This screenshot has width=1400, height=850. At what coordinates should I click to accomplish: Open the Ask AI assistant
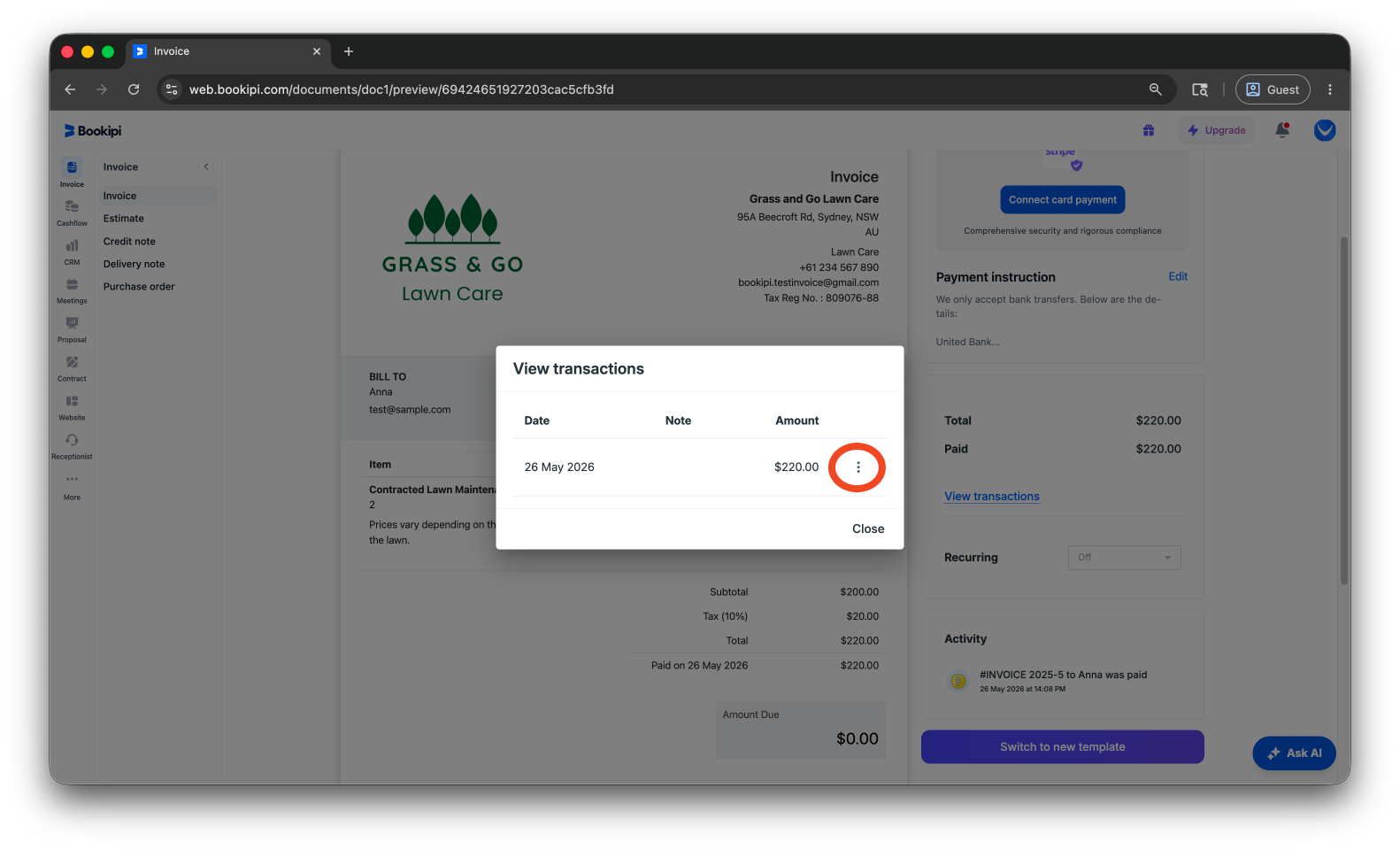(1294, 753)
